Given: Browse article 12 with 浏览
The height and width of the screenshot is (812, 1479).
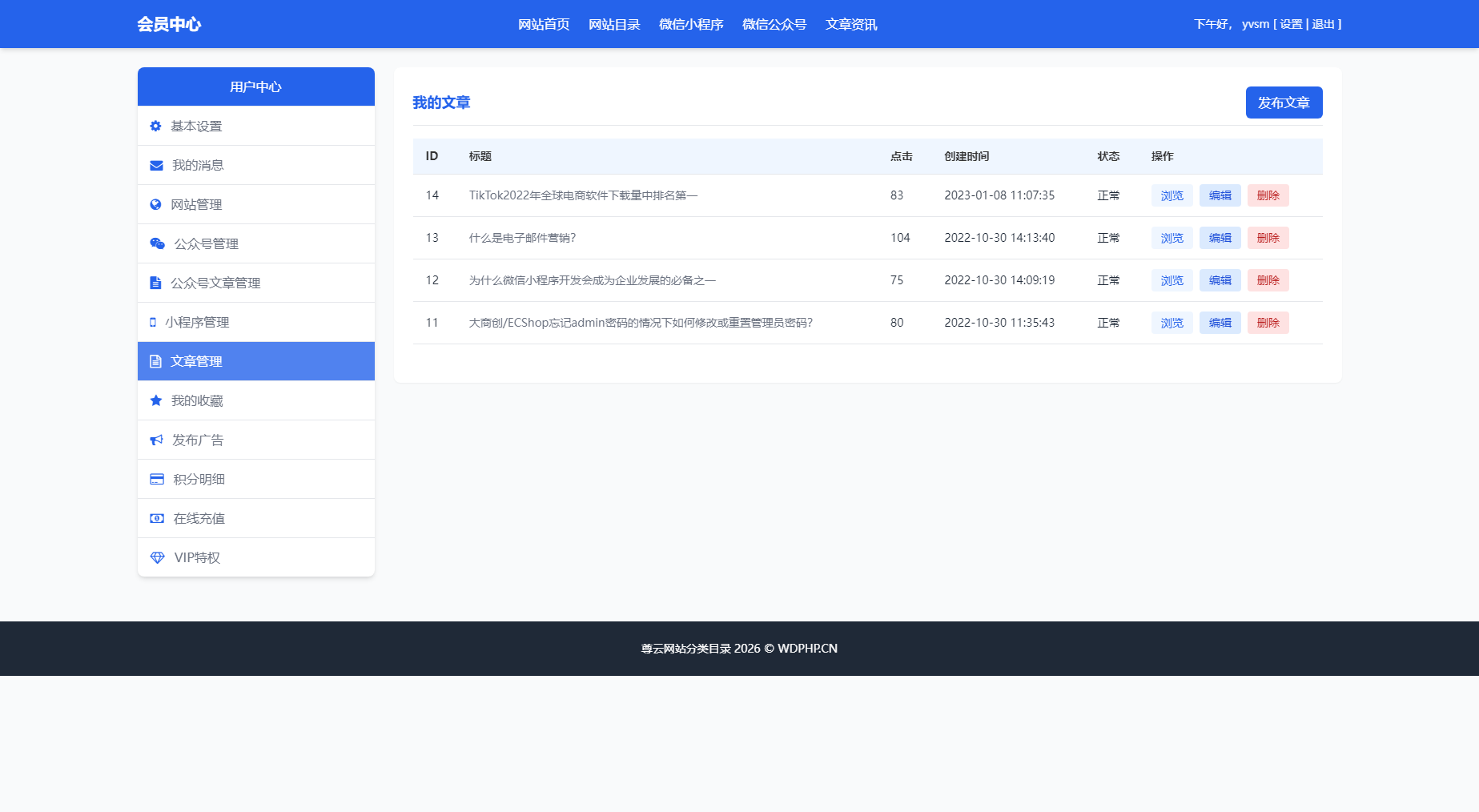Looking at the screenshot, I should pyautogui.click(x=1172, y=280).
